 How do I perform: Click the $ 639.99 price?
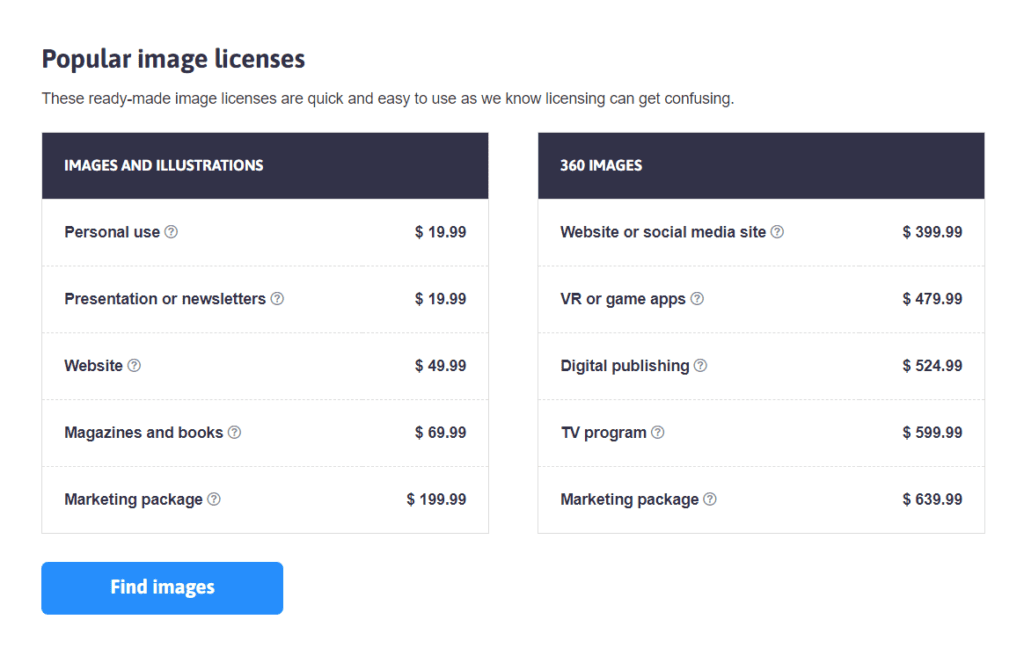933,499
